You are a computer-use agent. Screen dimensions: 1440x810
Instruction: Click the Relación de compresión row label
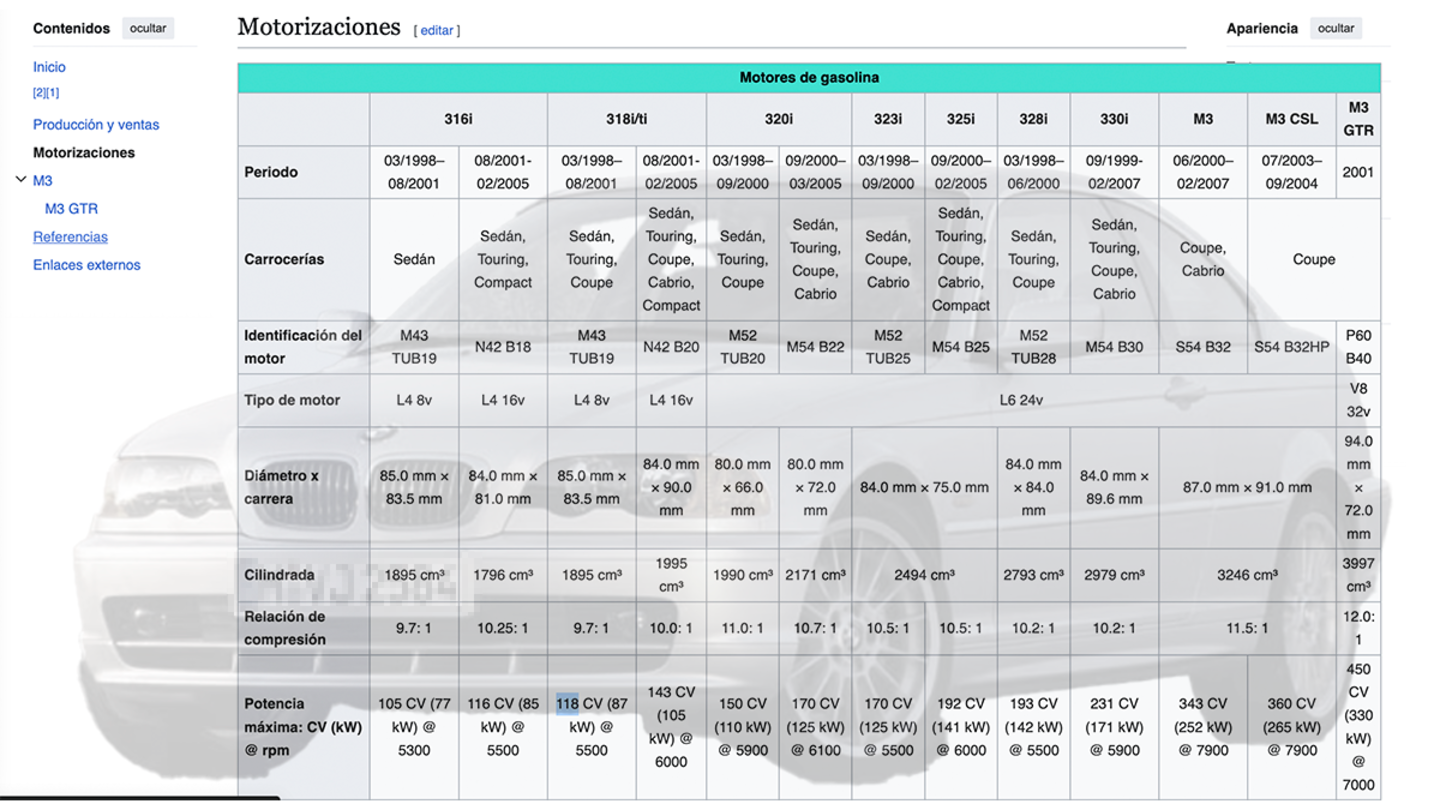(x=304, y=628)
